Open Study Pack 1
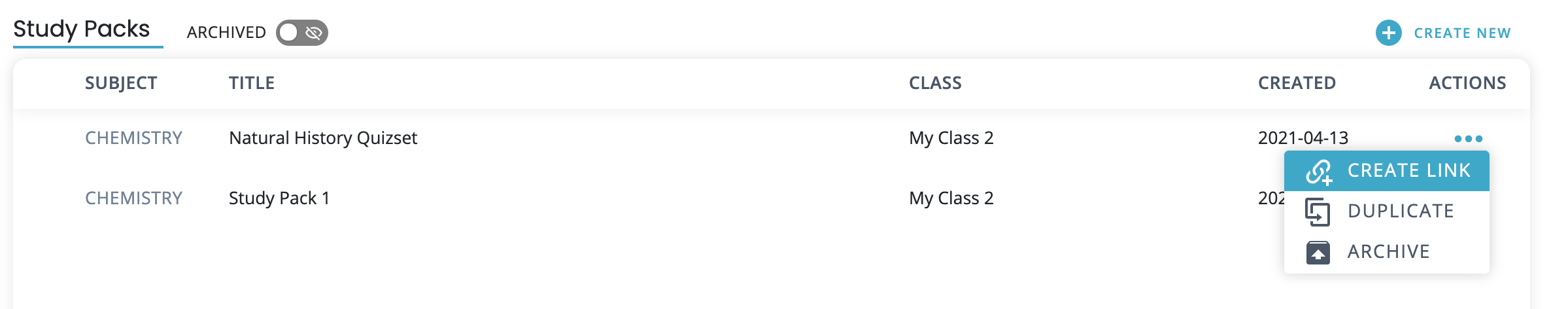The height and width of the screenshot is (309, 1568). click(279, 198)
